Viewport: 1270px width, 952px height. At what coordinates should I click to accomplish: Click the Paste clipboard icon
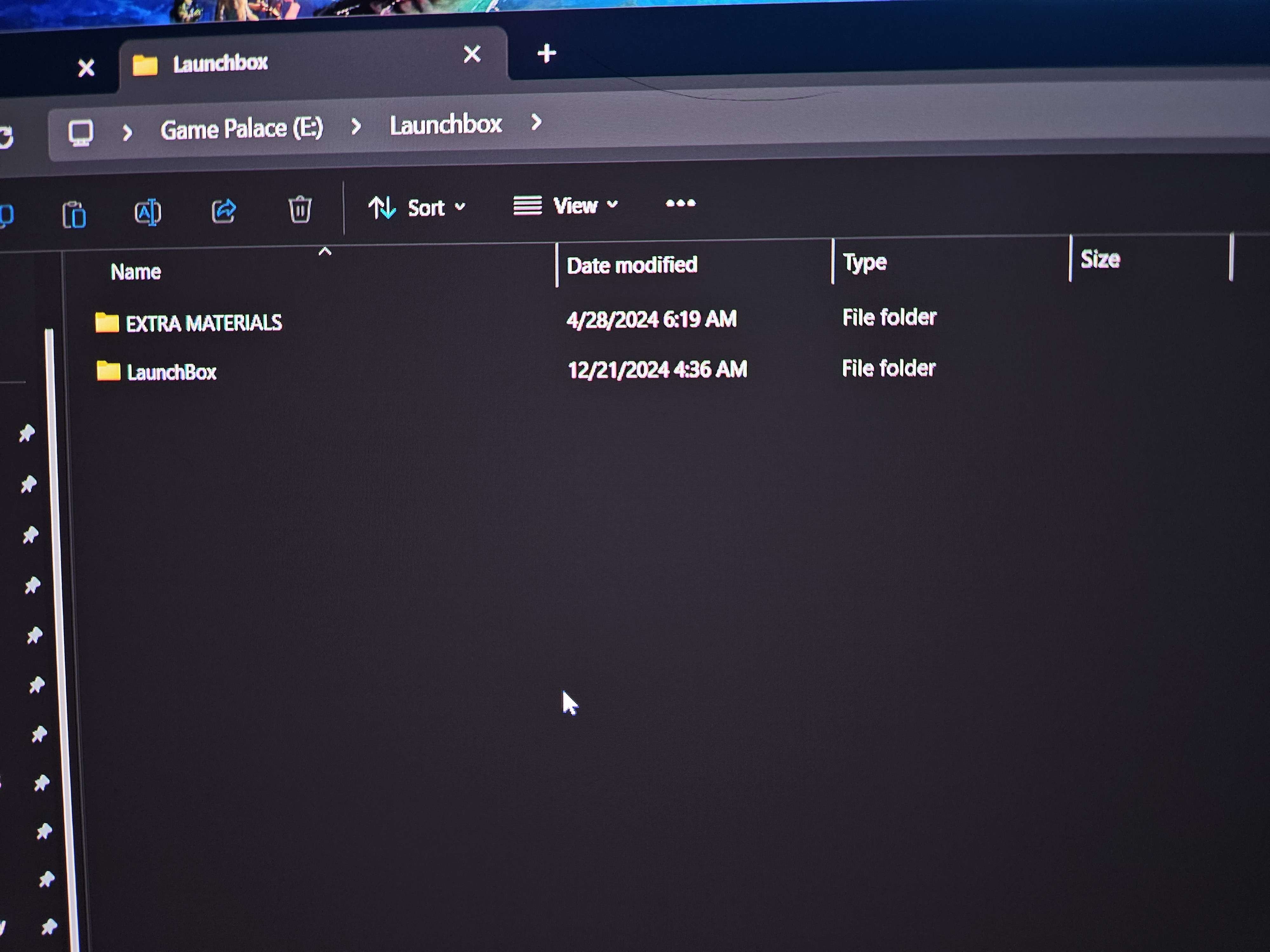[x=74, y=215]
